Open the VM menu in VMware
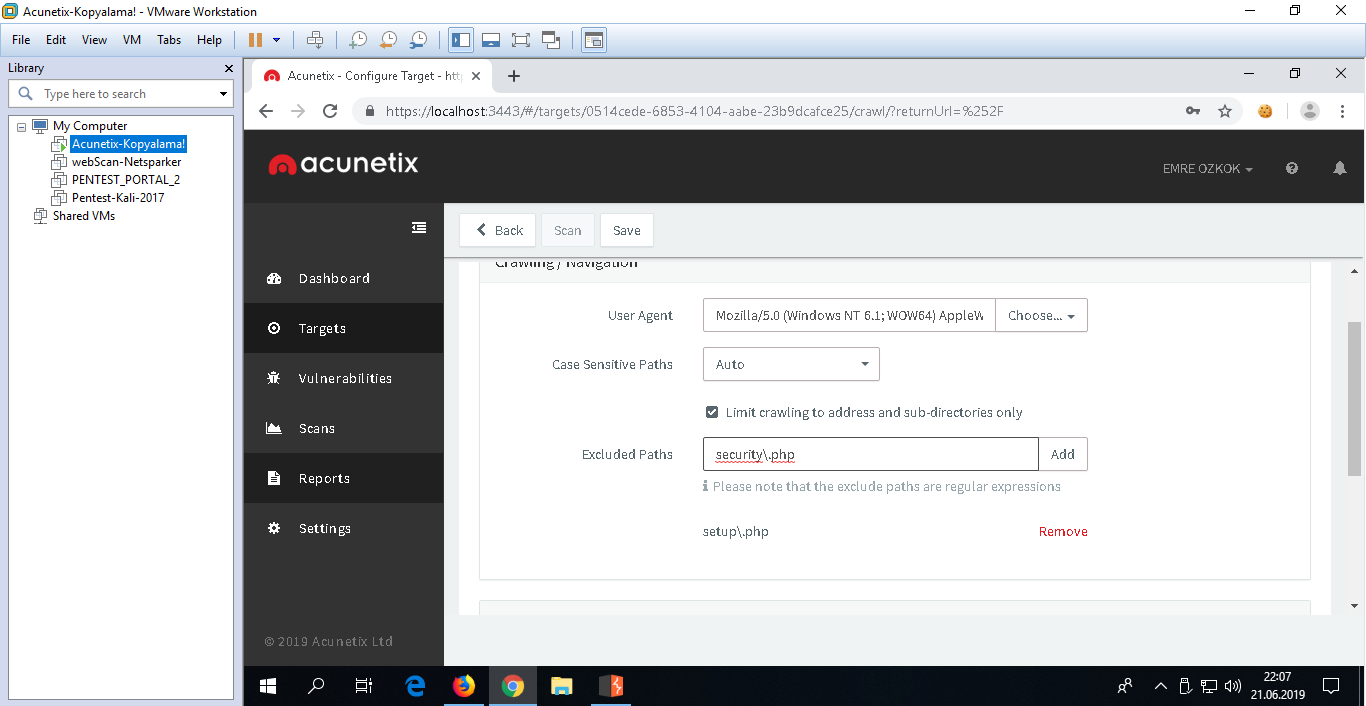 [131, 40]
